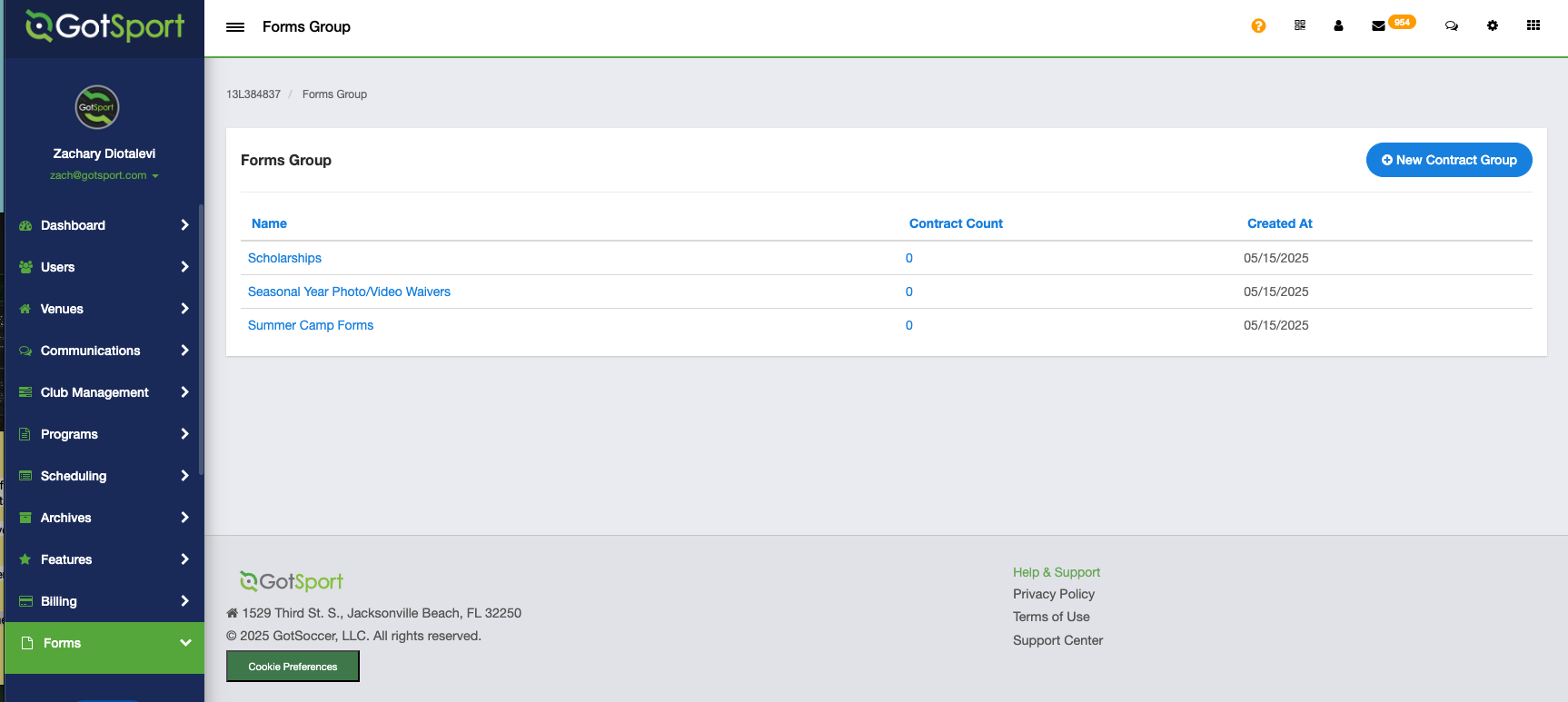
Task: Click the Archives box icon
Action: point(25,518)
